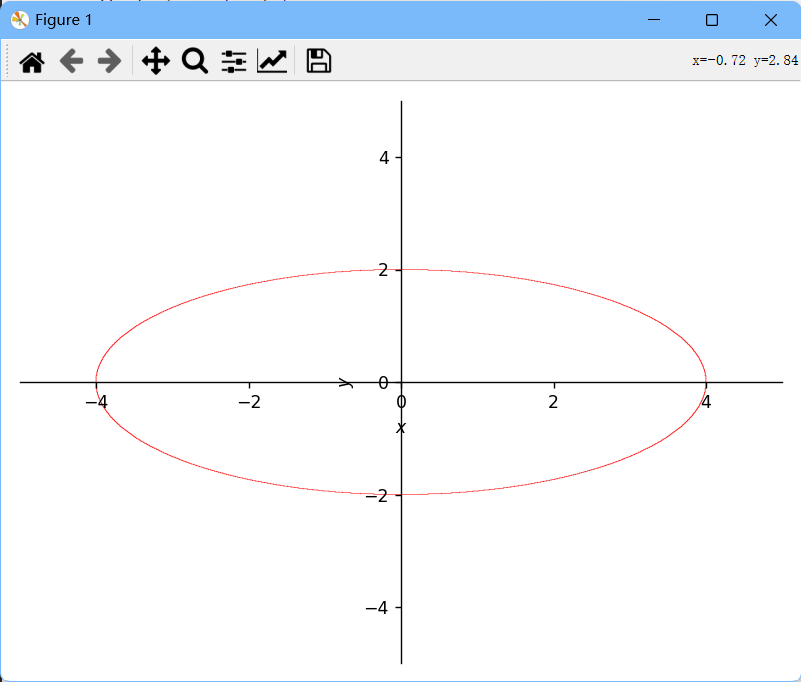The image size is (801, 682).
Task: Activate the Pan axes tool
Action: point(156,61)
